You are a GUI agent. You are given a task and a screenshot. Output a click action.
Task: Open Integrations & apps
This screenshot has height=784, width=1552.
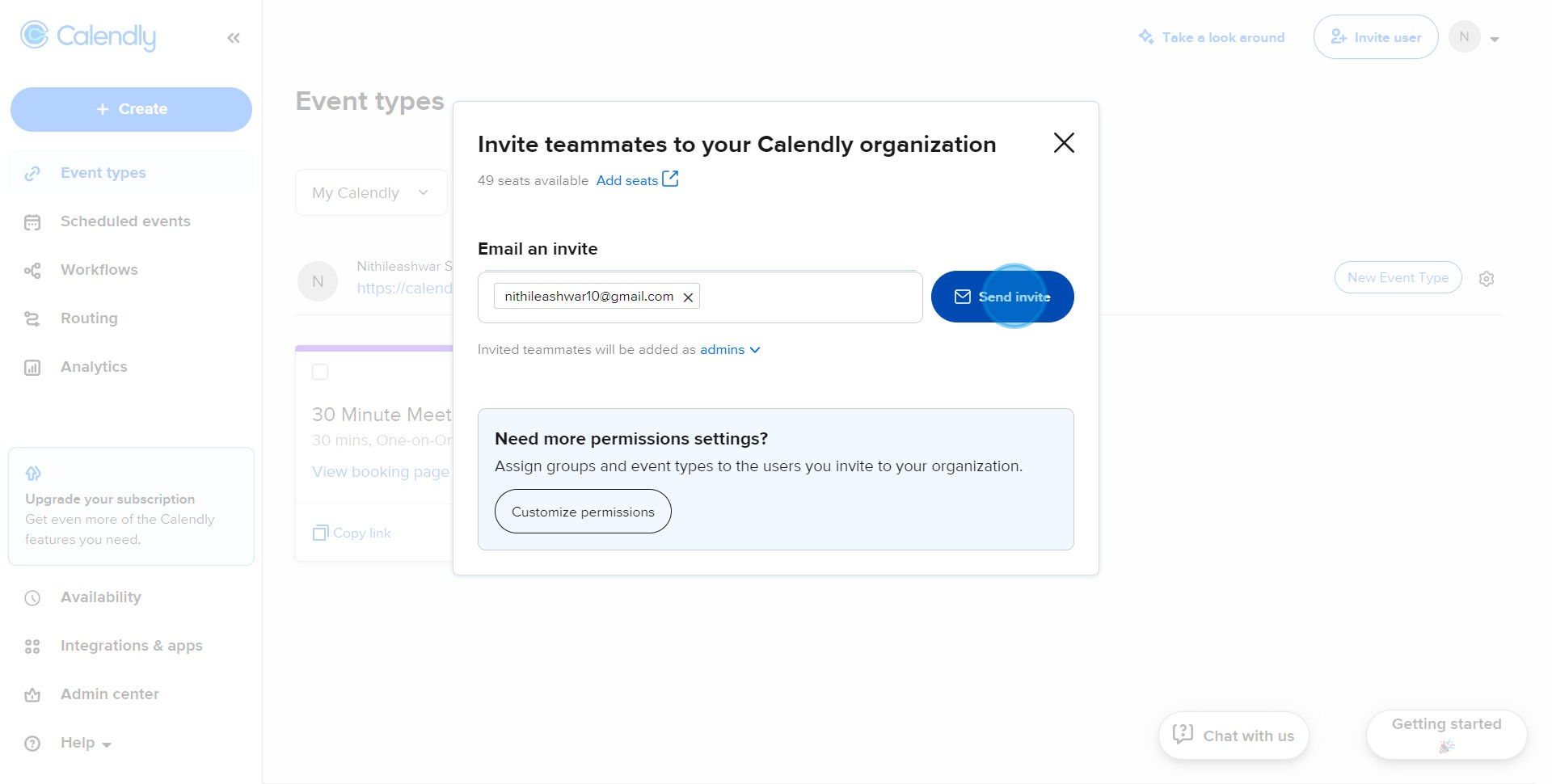[x=131, y=646]
